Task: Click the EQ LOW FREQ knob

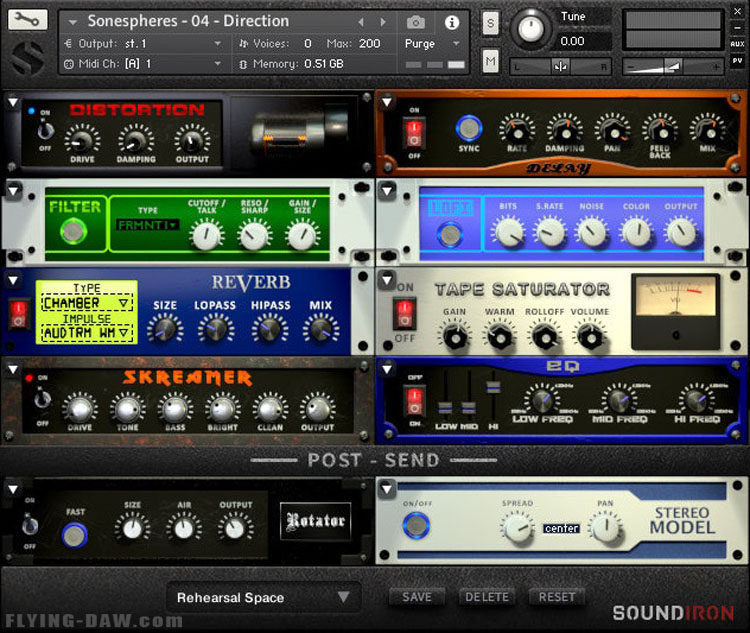Action: (541, 400)
